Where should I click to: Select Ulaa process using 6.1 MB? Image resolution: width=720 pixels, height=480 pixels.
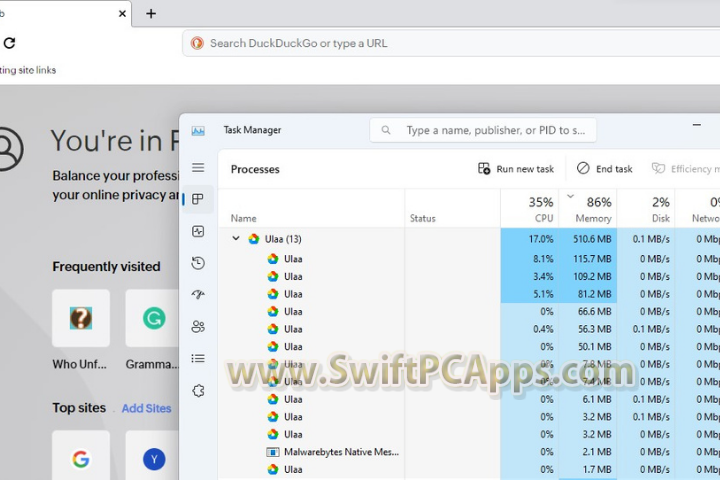click(469, 400)
